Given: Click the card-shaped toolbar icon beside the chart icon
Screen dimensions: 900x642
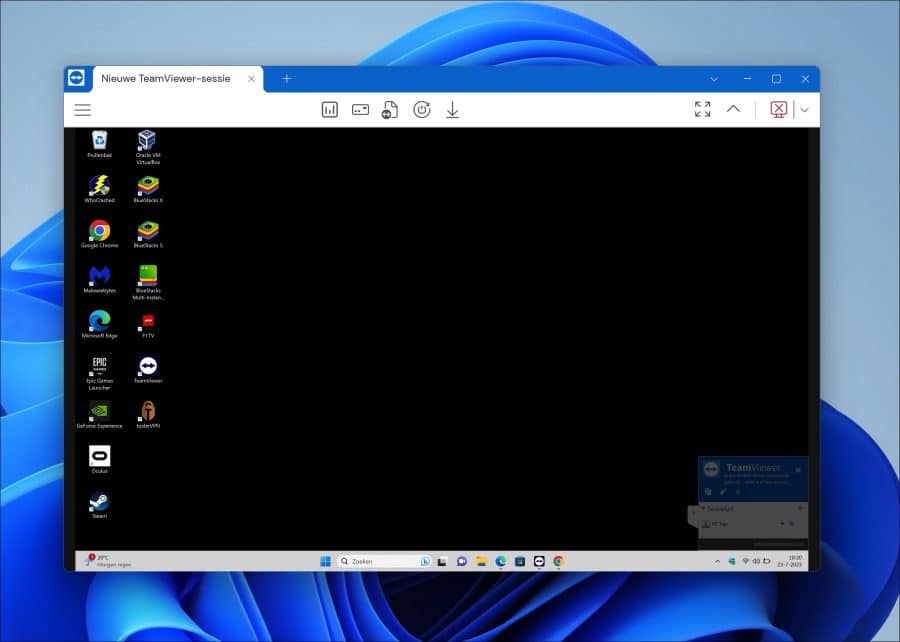Looking at the screenshot, I should (x=360, y=110).
